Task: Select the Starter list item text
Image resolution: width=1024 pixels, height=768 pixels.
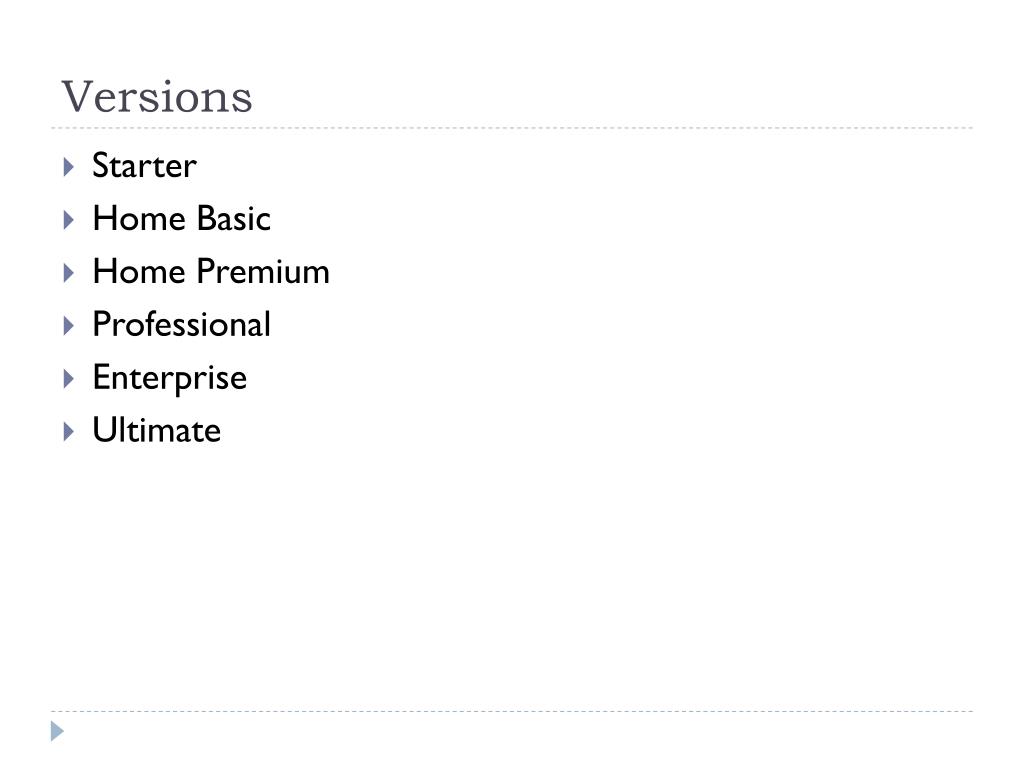Action: [144, 166]
